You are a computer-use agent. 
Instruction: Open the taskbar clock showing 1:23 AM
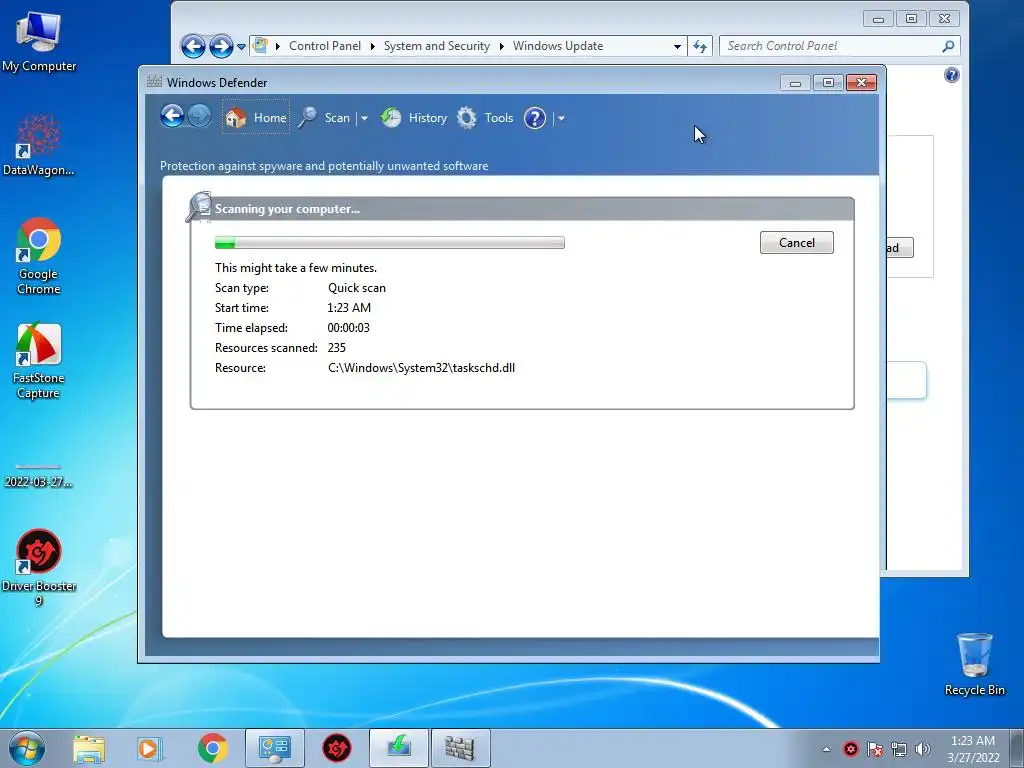[973, 749]
